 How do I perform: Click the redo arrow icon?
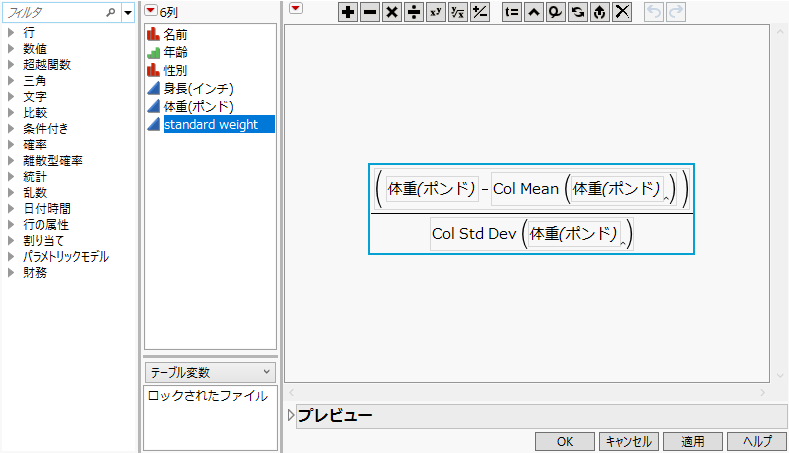(676, 12)
